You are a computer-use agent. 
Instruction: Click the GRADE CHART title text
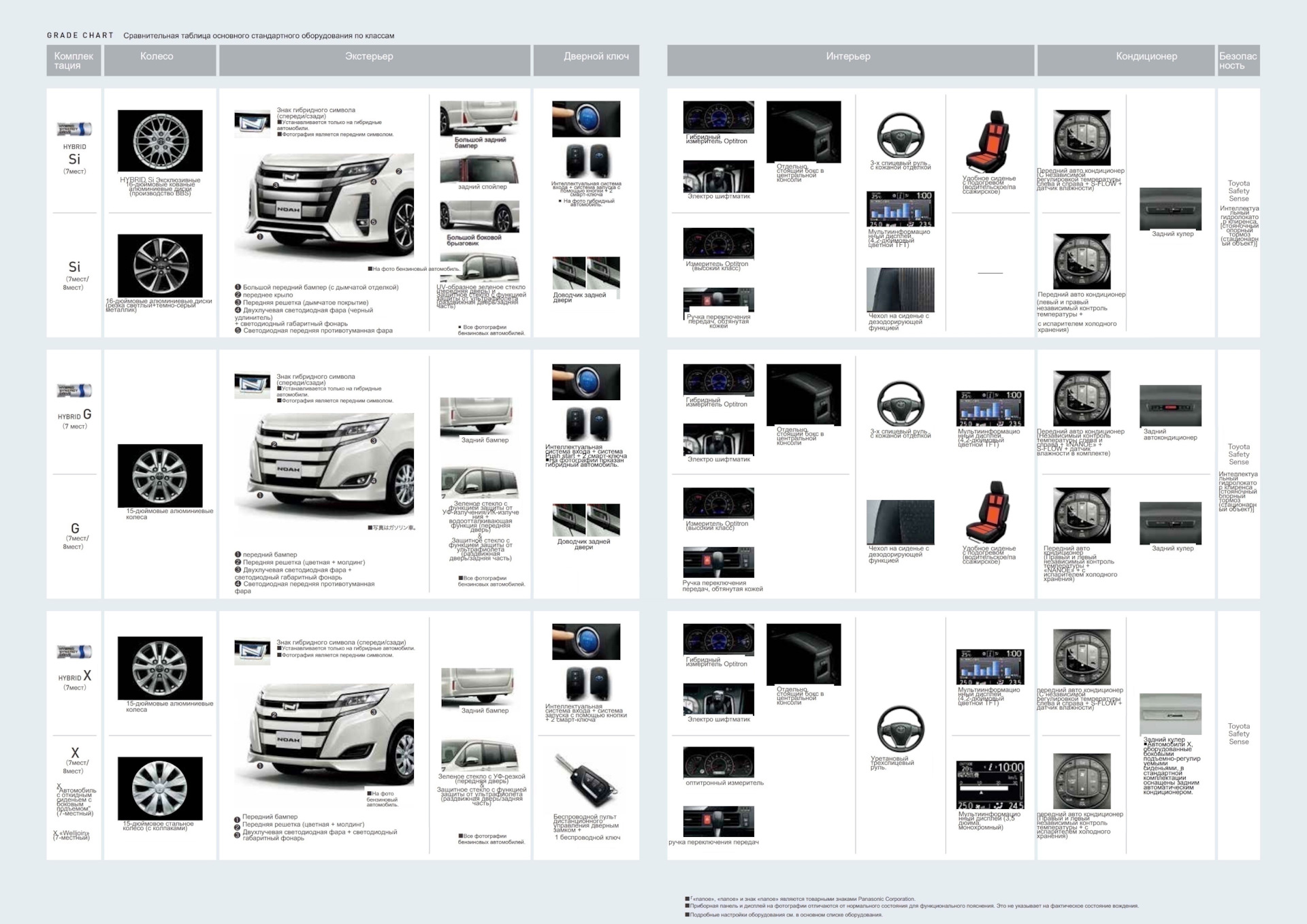[80, 35]
